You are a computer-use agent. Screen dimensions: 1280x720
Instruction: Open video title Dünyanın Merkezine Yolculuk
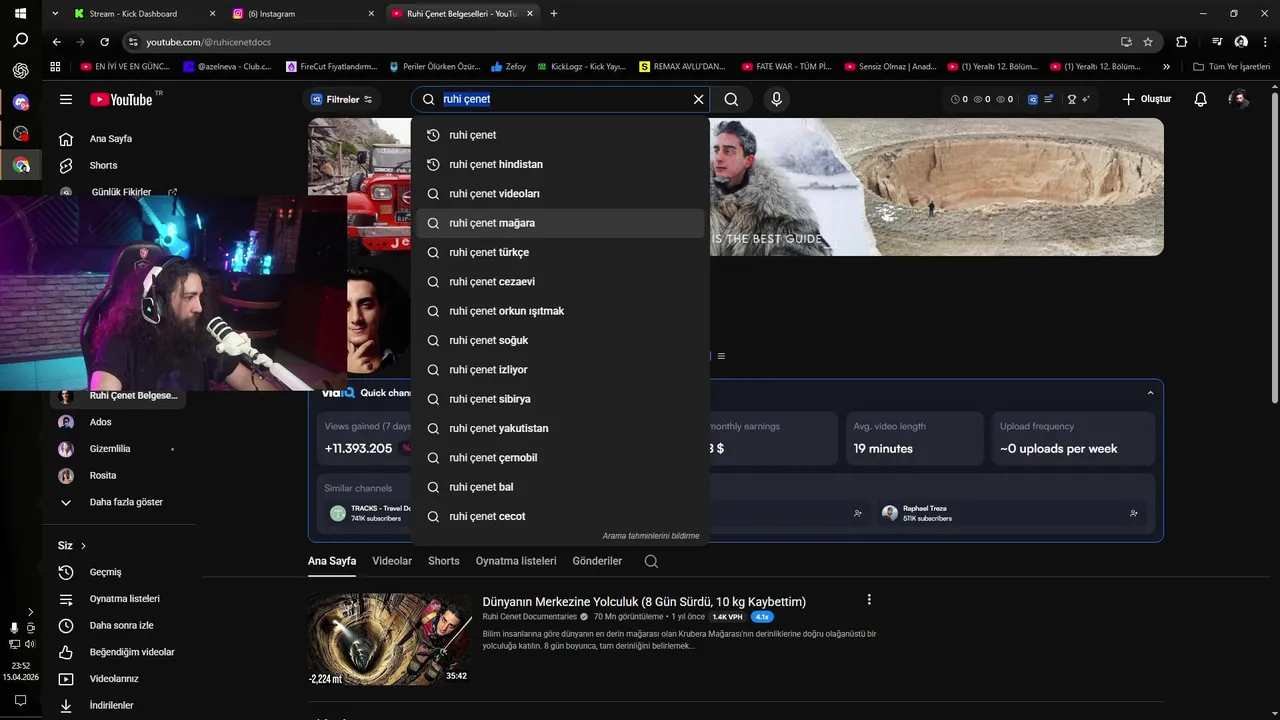(644, 602)
